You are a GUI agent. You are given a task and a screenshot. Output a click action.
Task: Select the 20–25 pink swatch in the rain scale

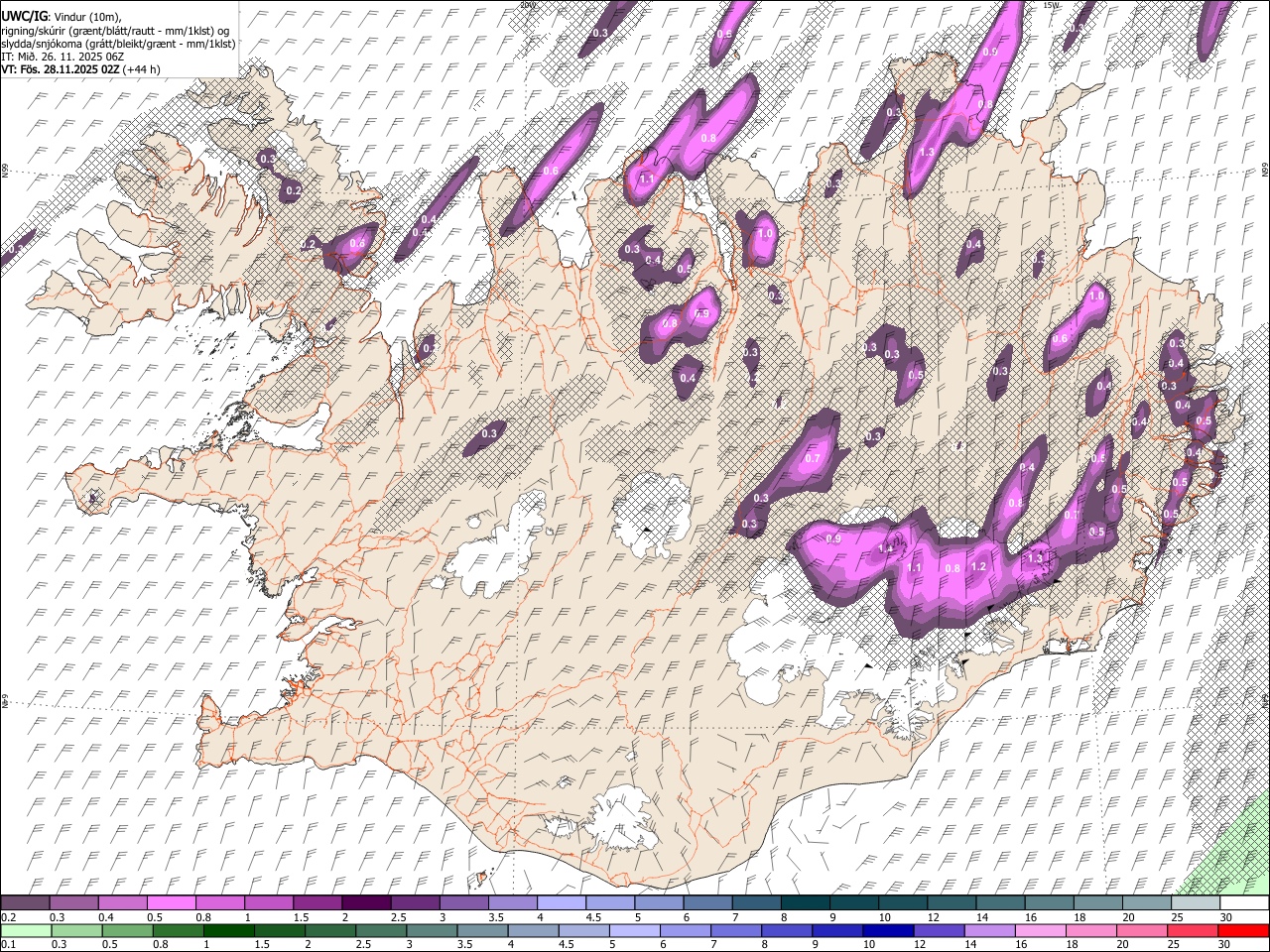[1142, 930]
